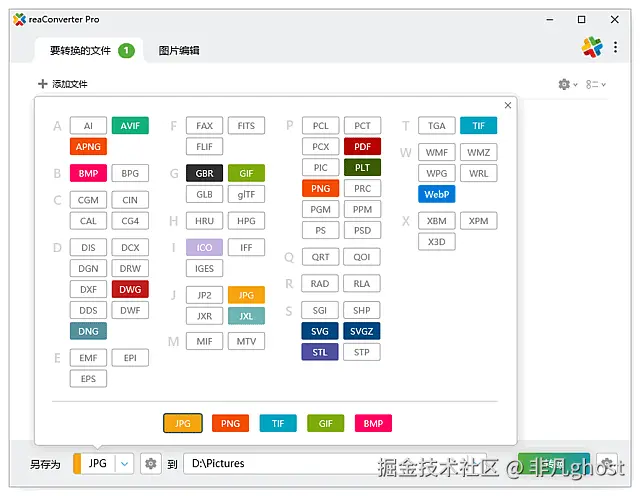The height and width of the screenshot is (496, 640).
Task: Choose the DNG format
Action: (88, 331)
